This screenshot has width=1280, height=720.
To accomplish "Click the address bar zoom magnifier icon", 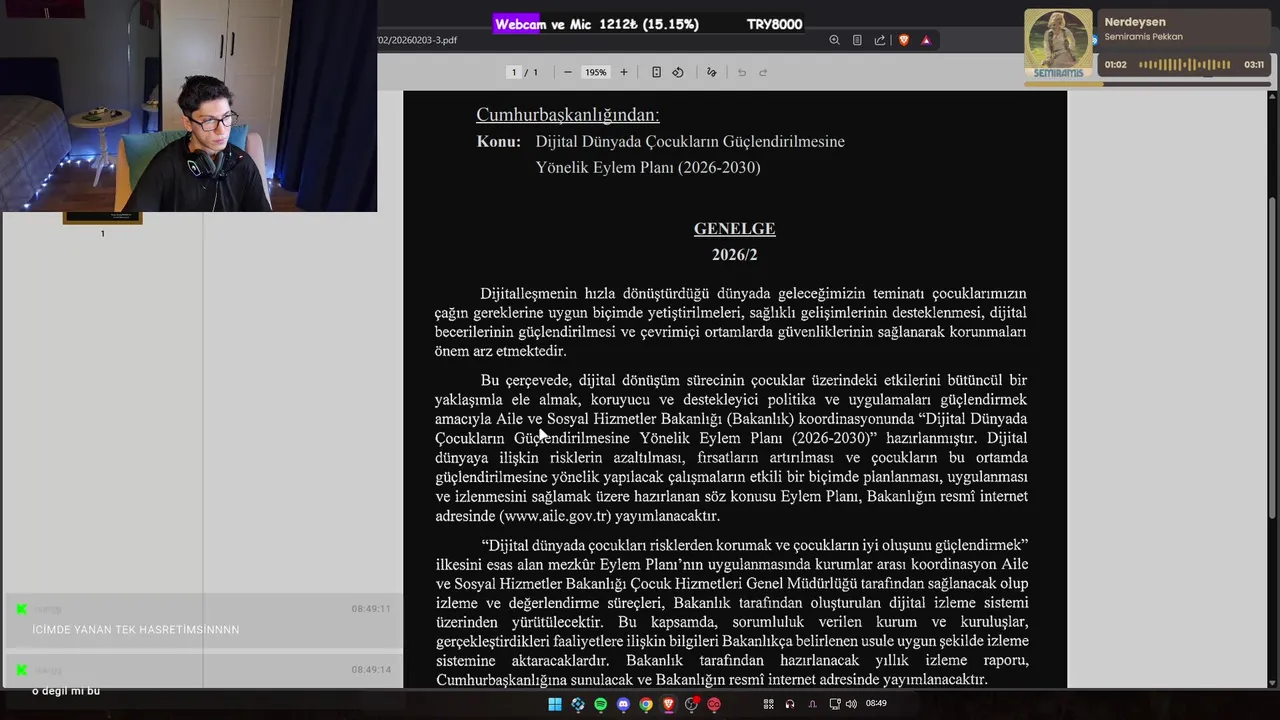I will [834, 40].
